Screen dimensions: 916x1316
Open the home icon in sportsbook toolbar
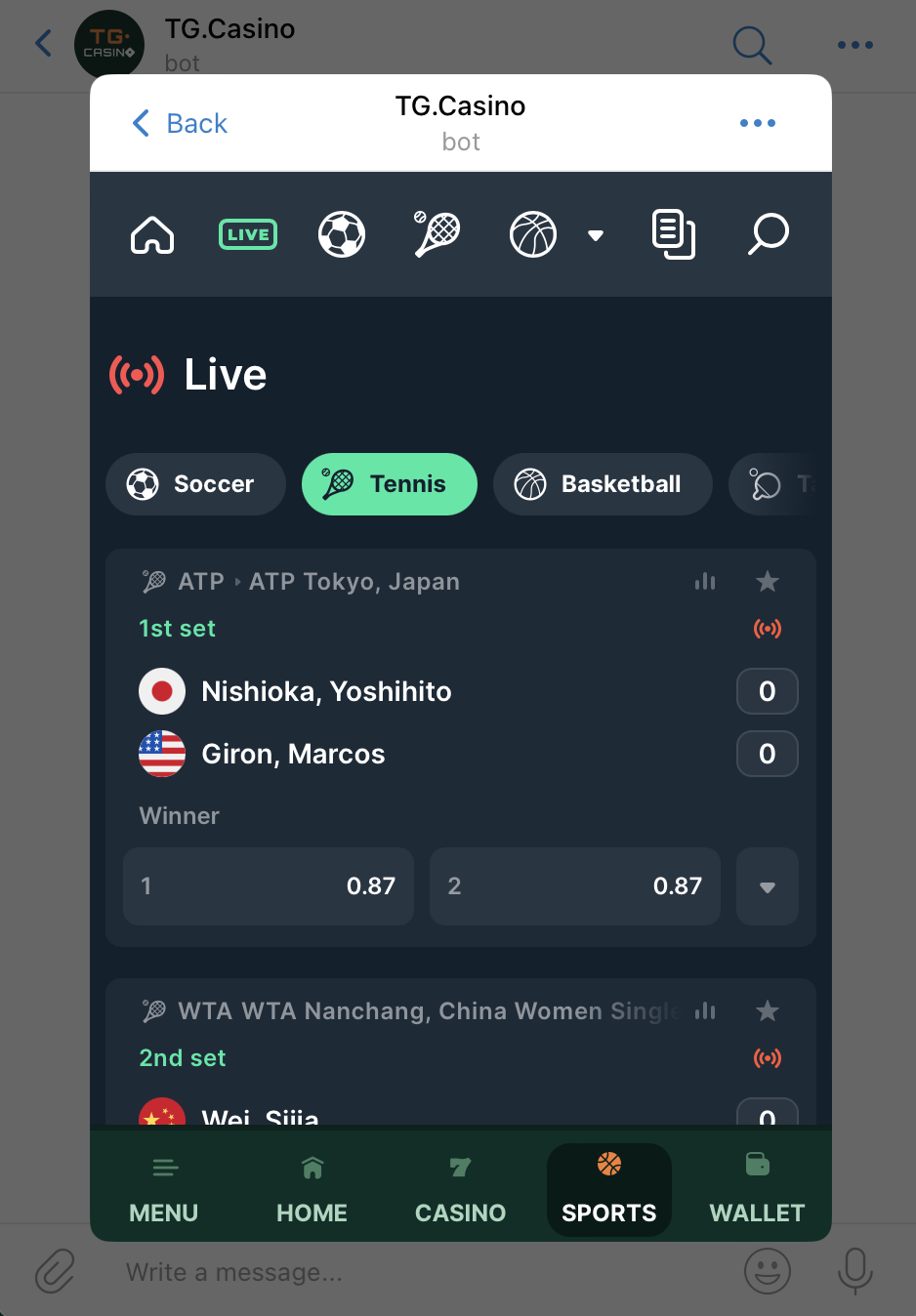click(x=152, y=234)
